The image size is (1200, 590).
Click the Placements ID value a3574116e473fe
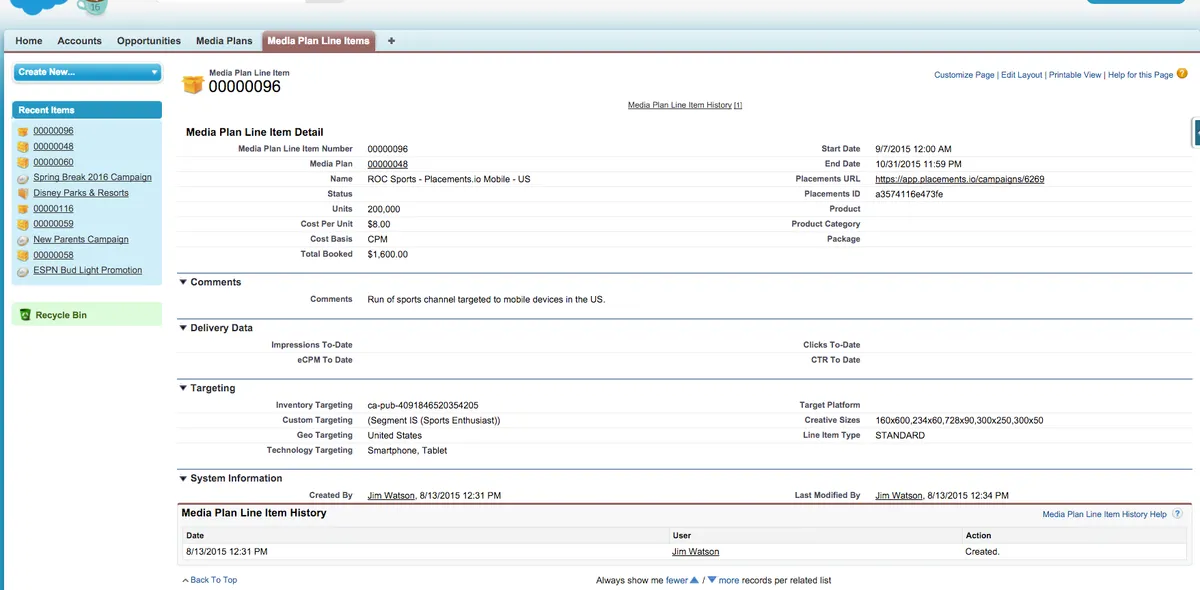909,194
